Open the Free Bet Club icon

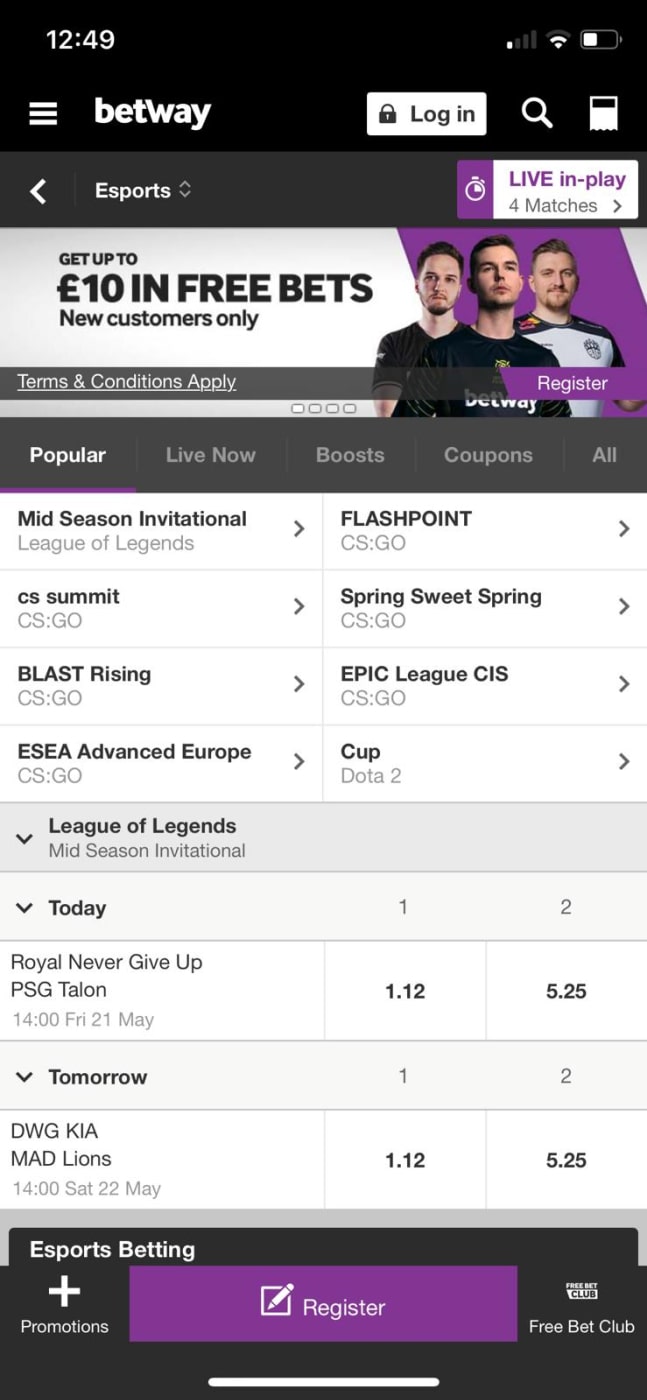click(581, 1295)
